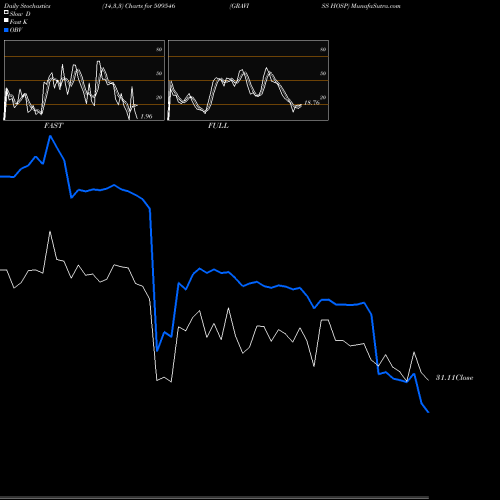Screen dimensions: 500x500
Task: Click the 'FULL' chart label
Action: (218, 126)
